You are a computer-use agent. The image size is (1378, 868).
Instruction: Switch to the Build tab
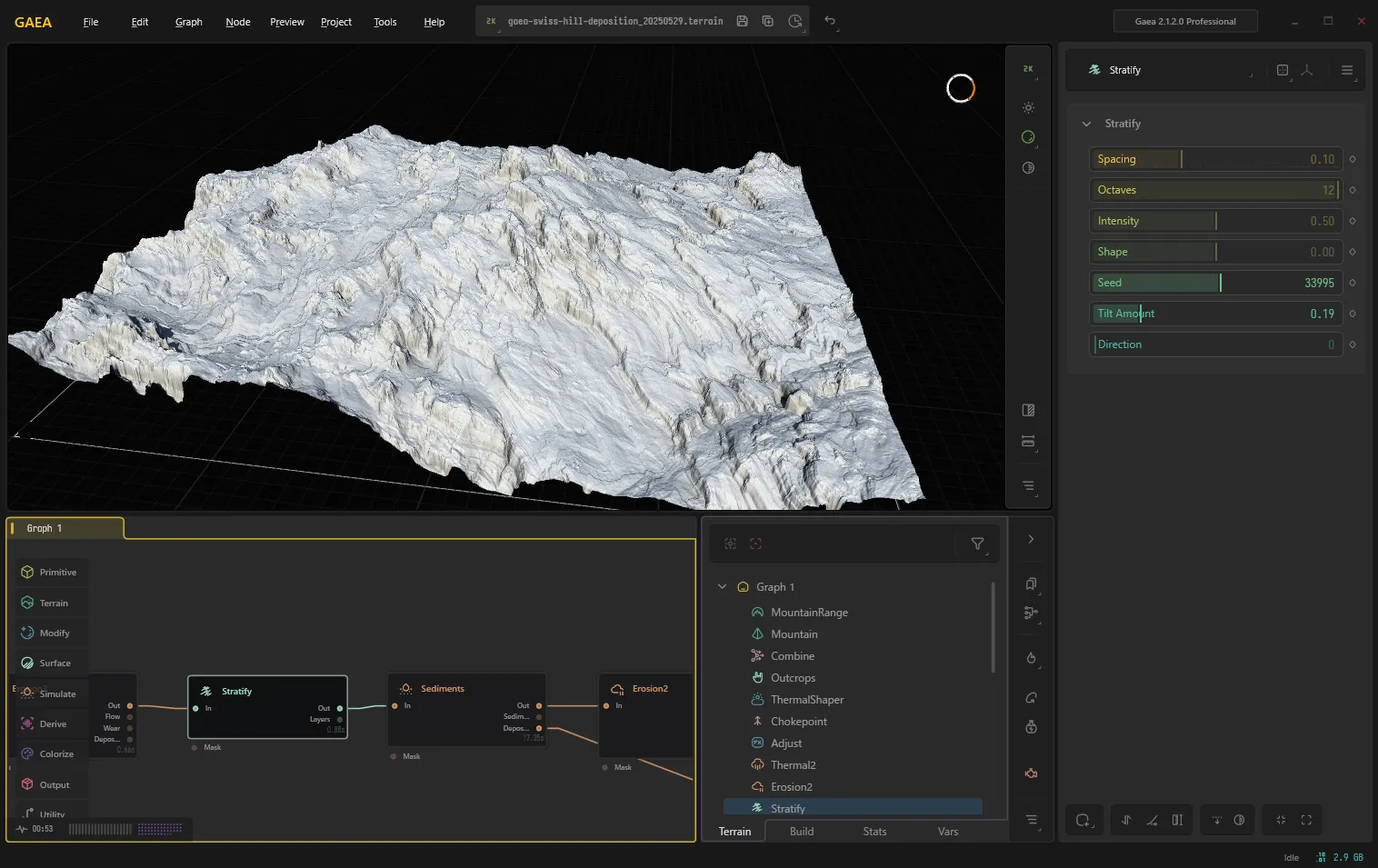(802, 832)
